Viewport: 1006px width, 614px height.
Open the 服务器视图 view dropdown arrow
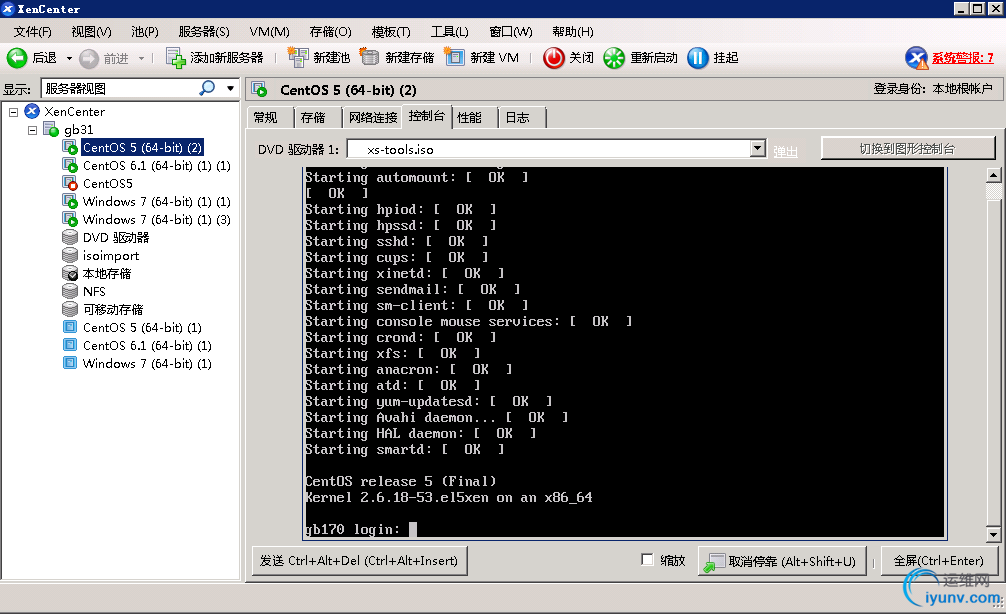230,88
